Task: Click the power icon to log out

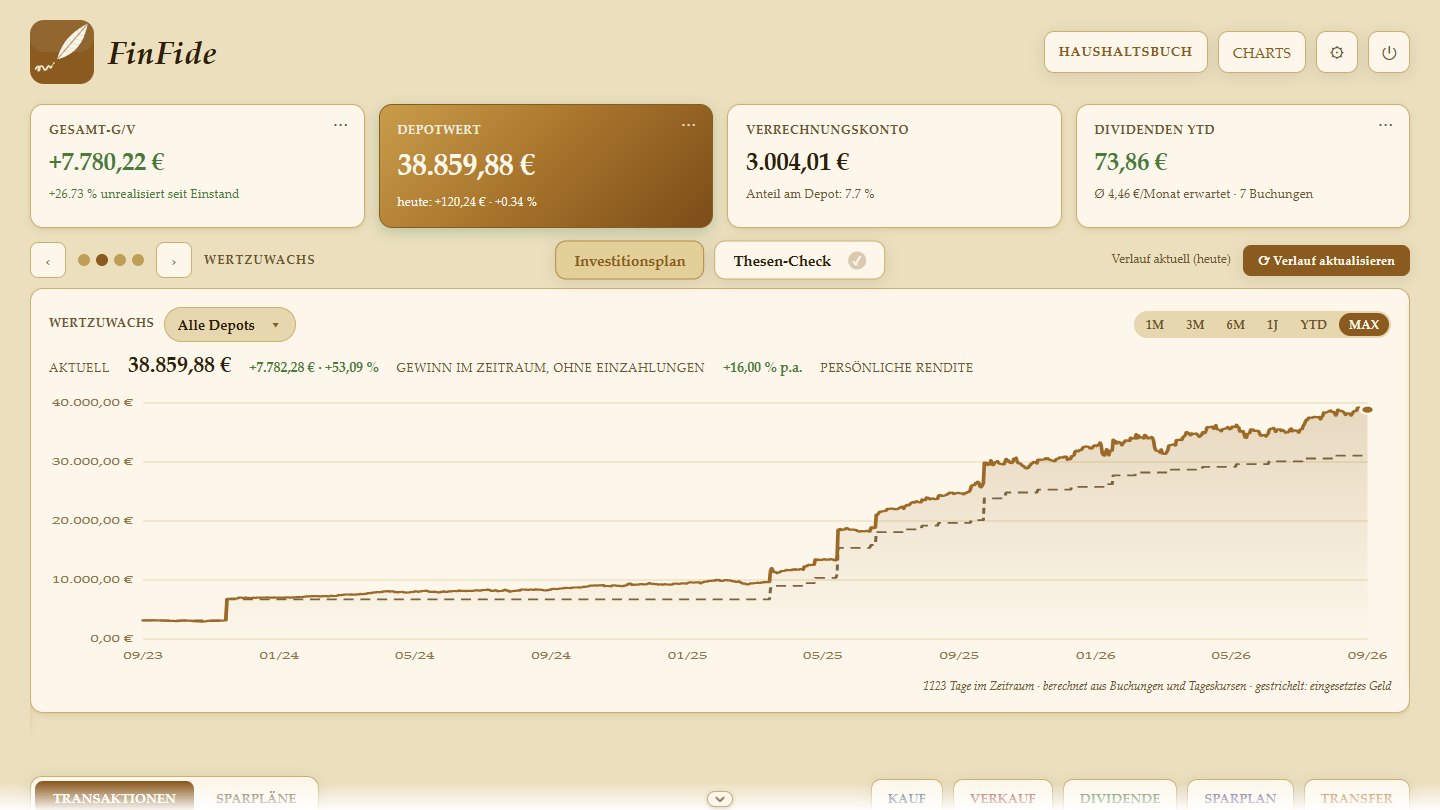Action: (1388, 53)
